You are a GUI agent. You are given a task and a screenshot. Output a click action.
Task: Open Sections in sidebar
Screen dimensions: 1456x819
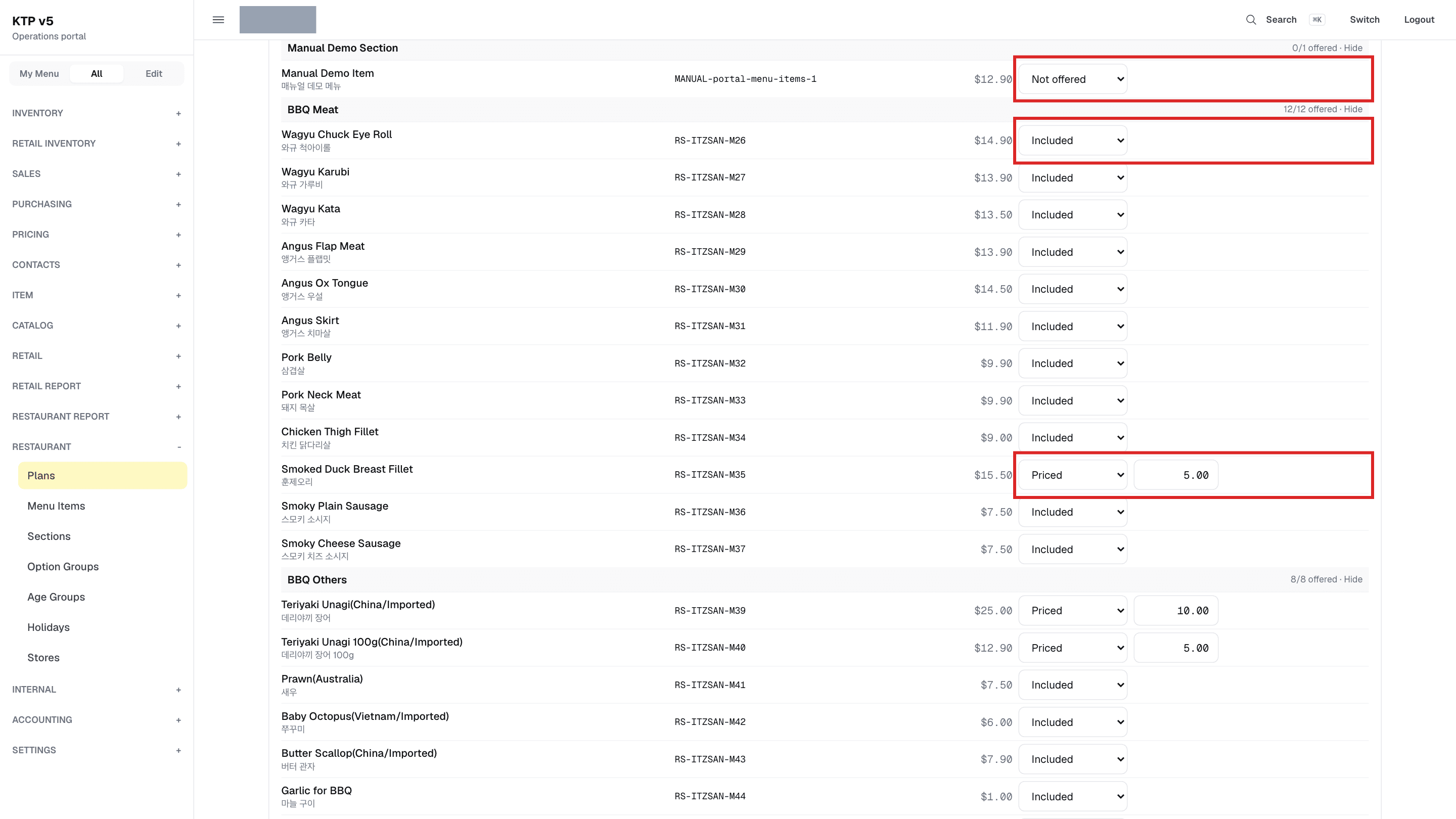tap(49, 536)
